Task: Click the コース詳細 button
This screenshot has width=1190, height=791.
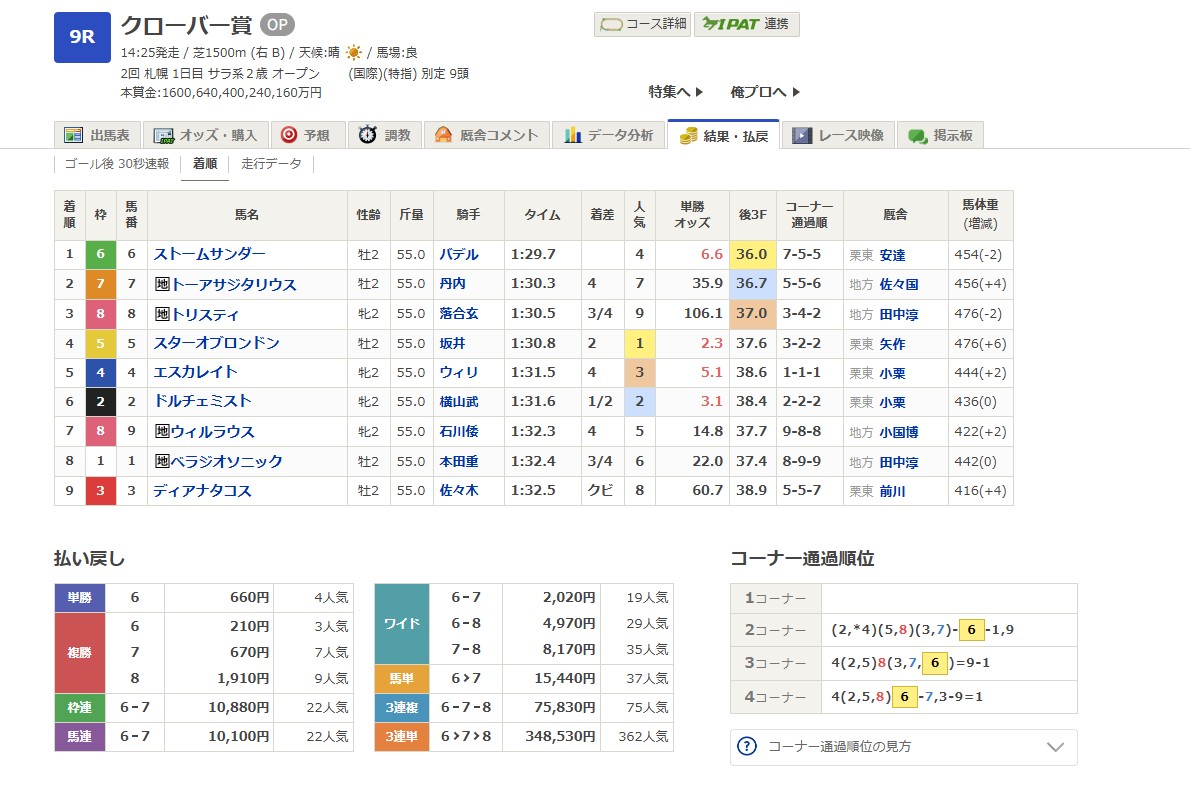Action: pos(642,24)
